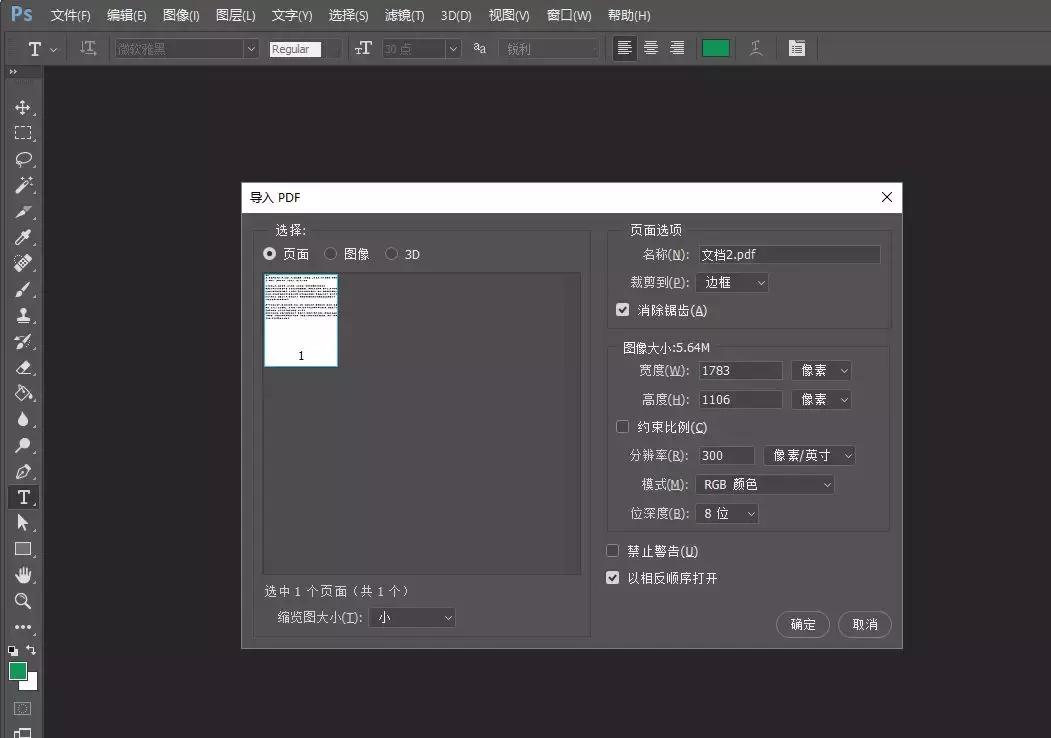Screen dimensions: 1051x738
Task: Open the 模式 dropdown set to RGB 颜色
Action: (764, 484)
